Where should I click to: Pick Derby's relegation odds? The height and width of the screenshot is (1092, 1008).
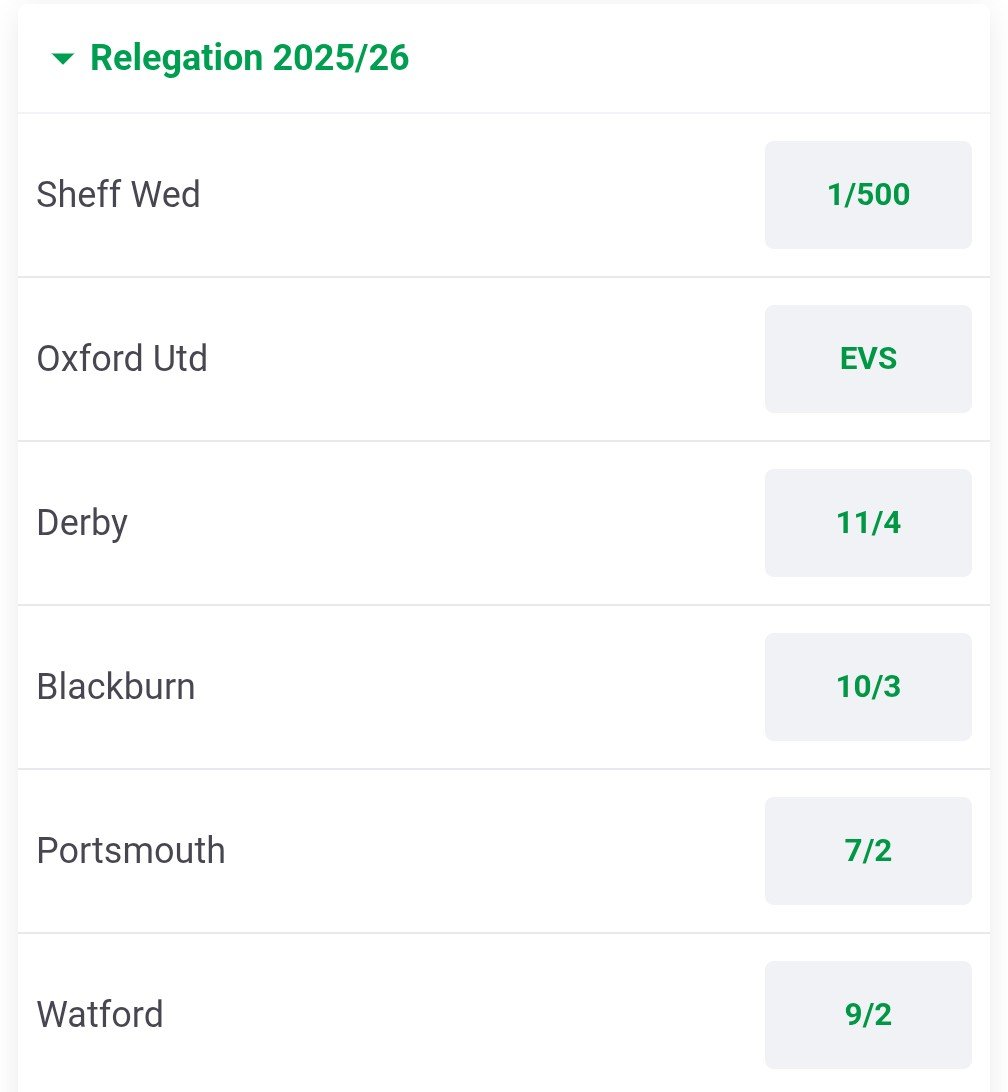click(868, 522)
